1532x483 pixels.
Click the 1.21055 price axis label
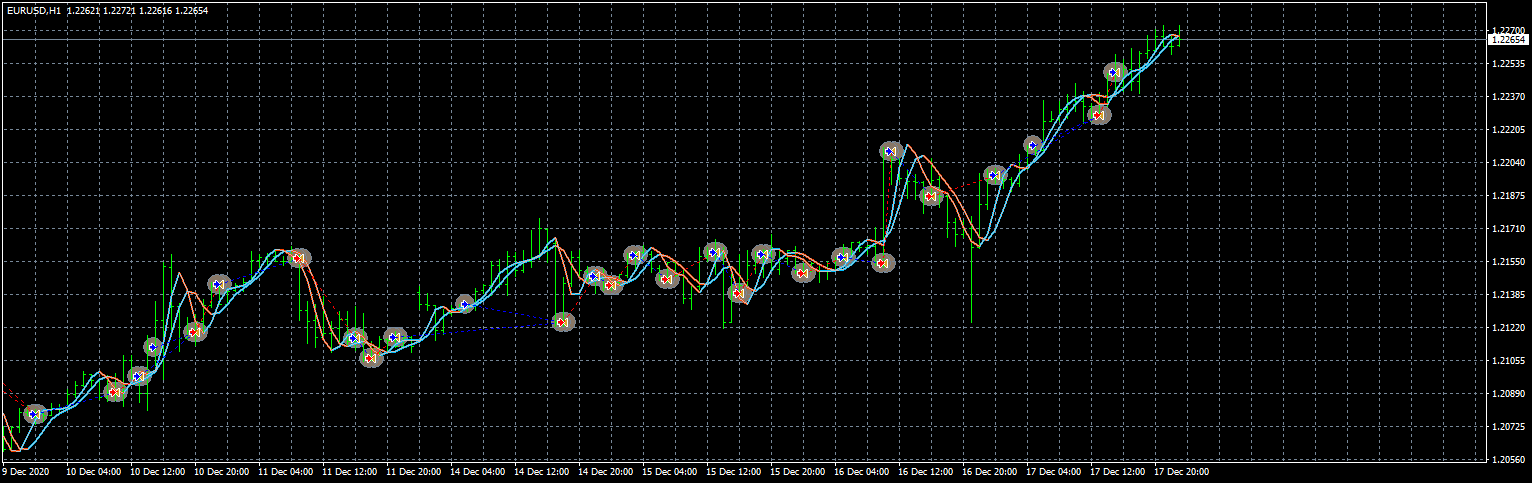pyautogui.click(x=1507, y=361)
